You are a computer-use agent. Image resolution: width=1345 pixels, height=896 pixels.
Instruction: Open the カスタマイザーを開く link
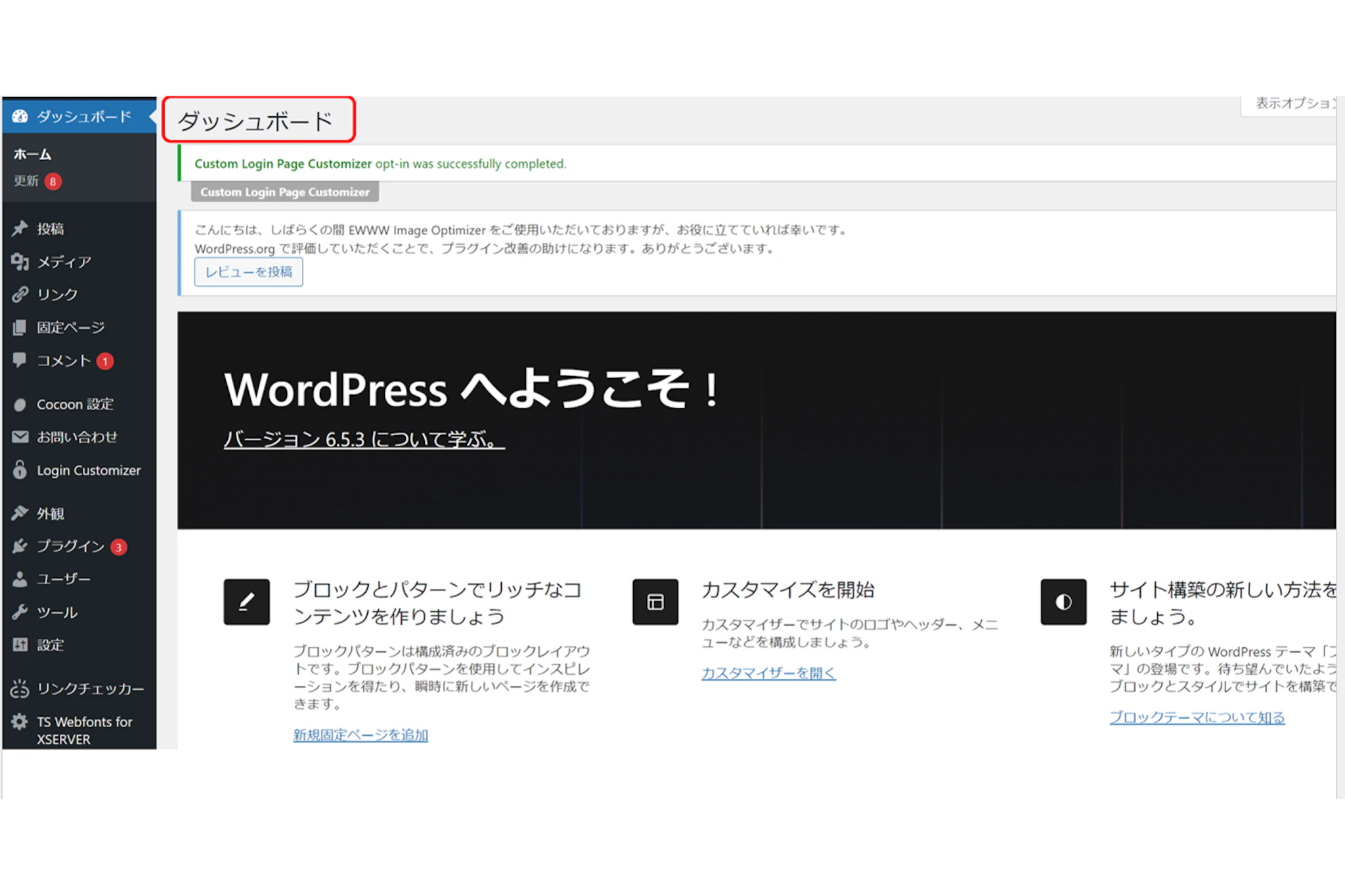pyautogui.click(x=768, y=673)
